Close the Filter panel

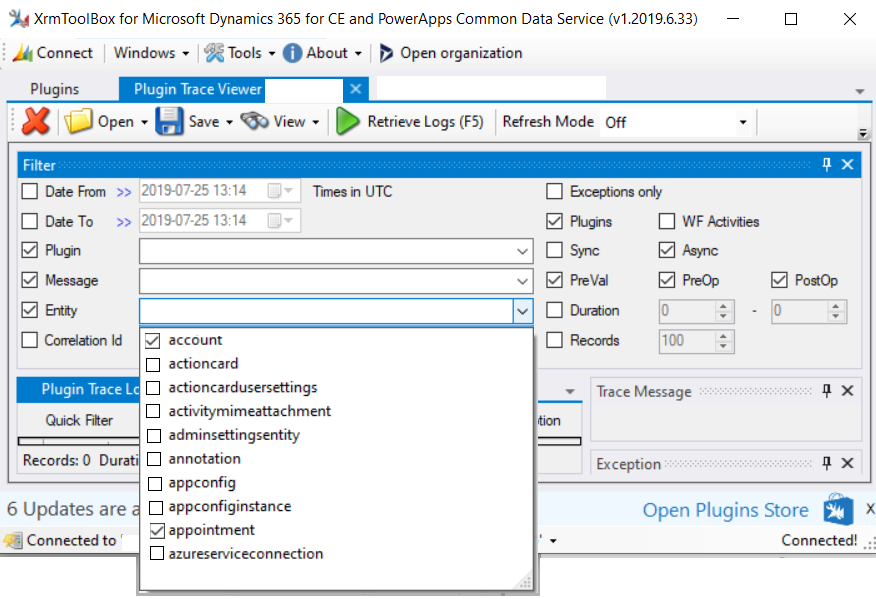848,164
